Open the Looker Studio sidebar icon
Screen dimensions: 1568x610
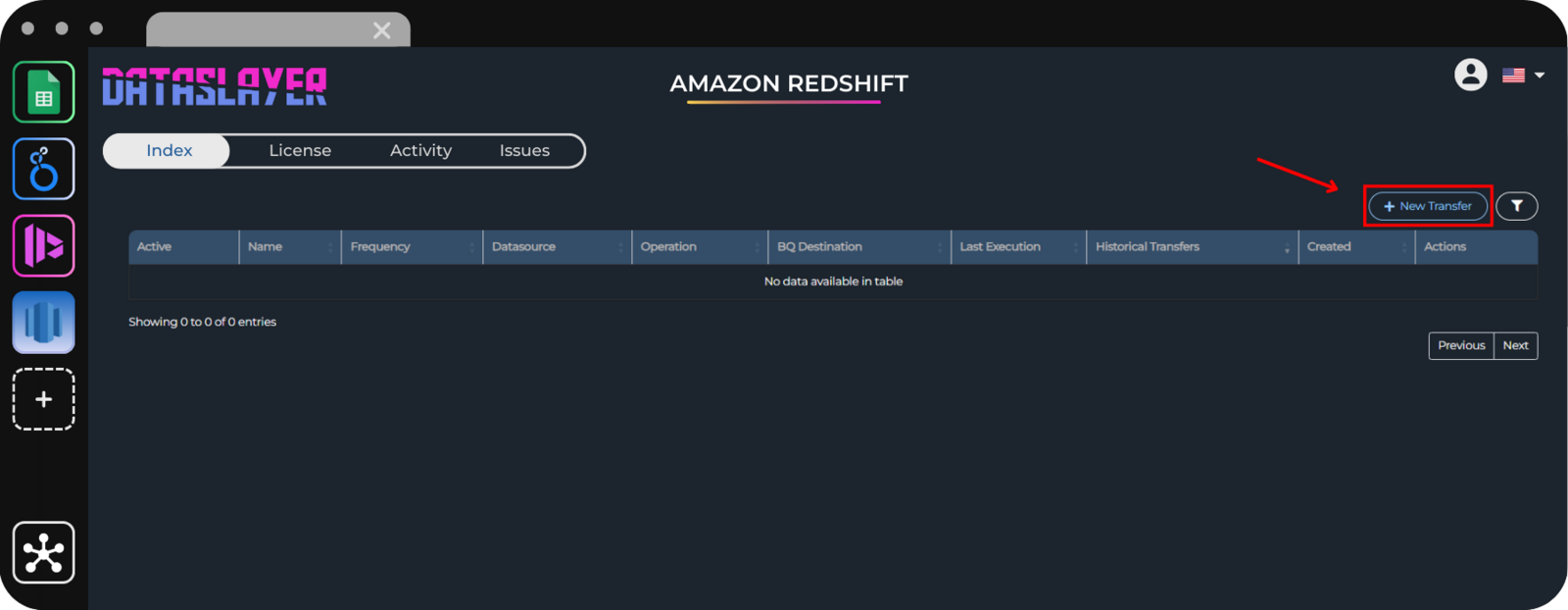(43, 169)
